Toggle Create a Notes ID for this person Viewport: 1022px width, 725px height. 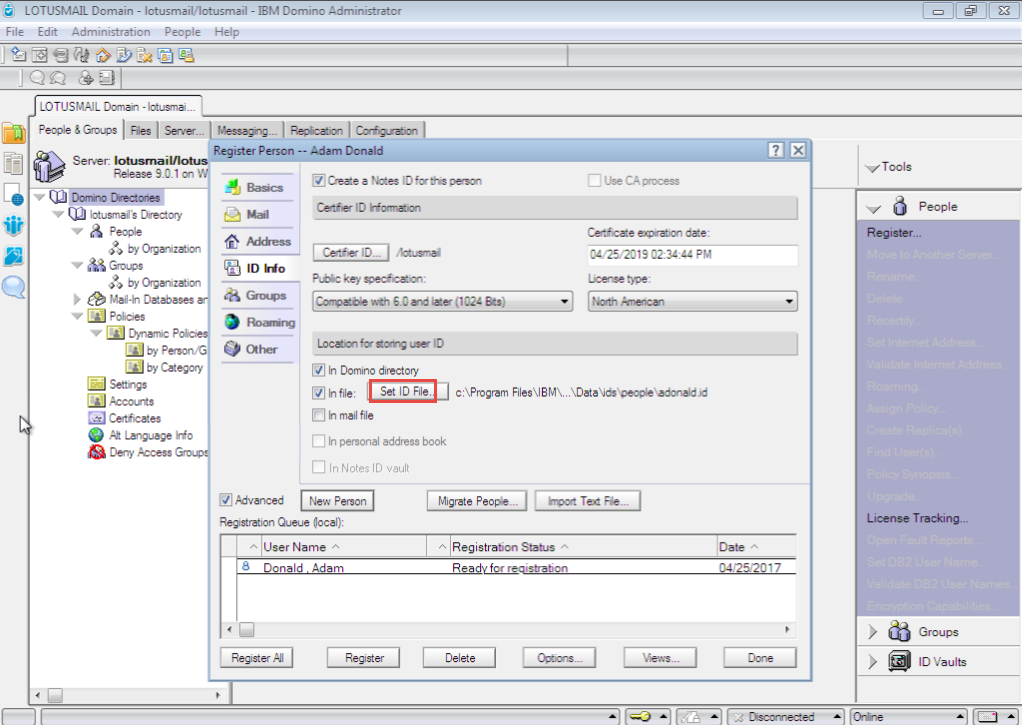click(319, 181)
